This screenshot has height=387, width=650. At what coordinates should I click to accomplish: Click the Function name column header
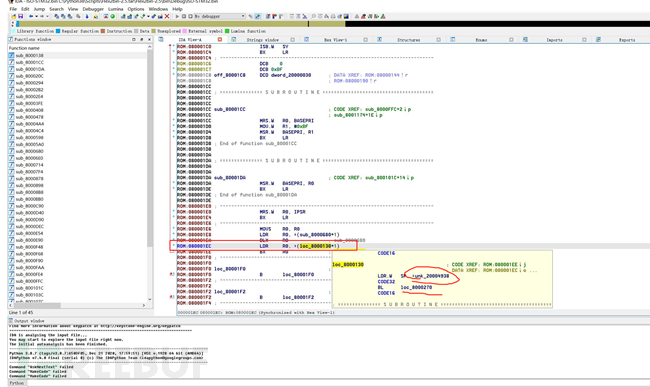click(x=77, y=48)
